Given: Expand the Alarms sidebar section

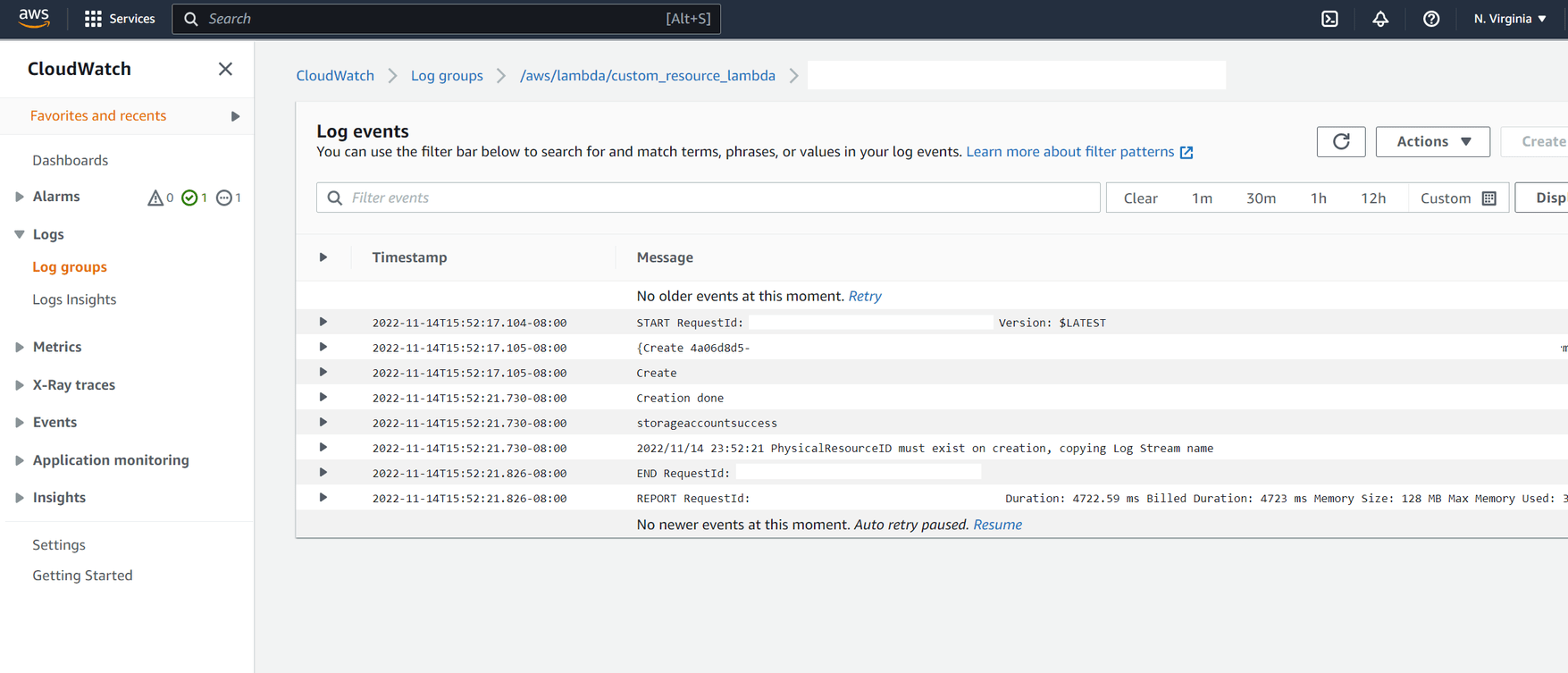Looking at the screenshot, I should point(20,197).
